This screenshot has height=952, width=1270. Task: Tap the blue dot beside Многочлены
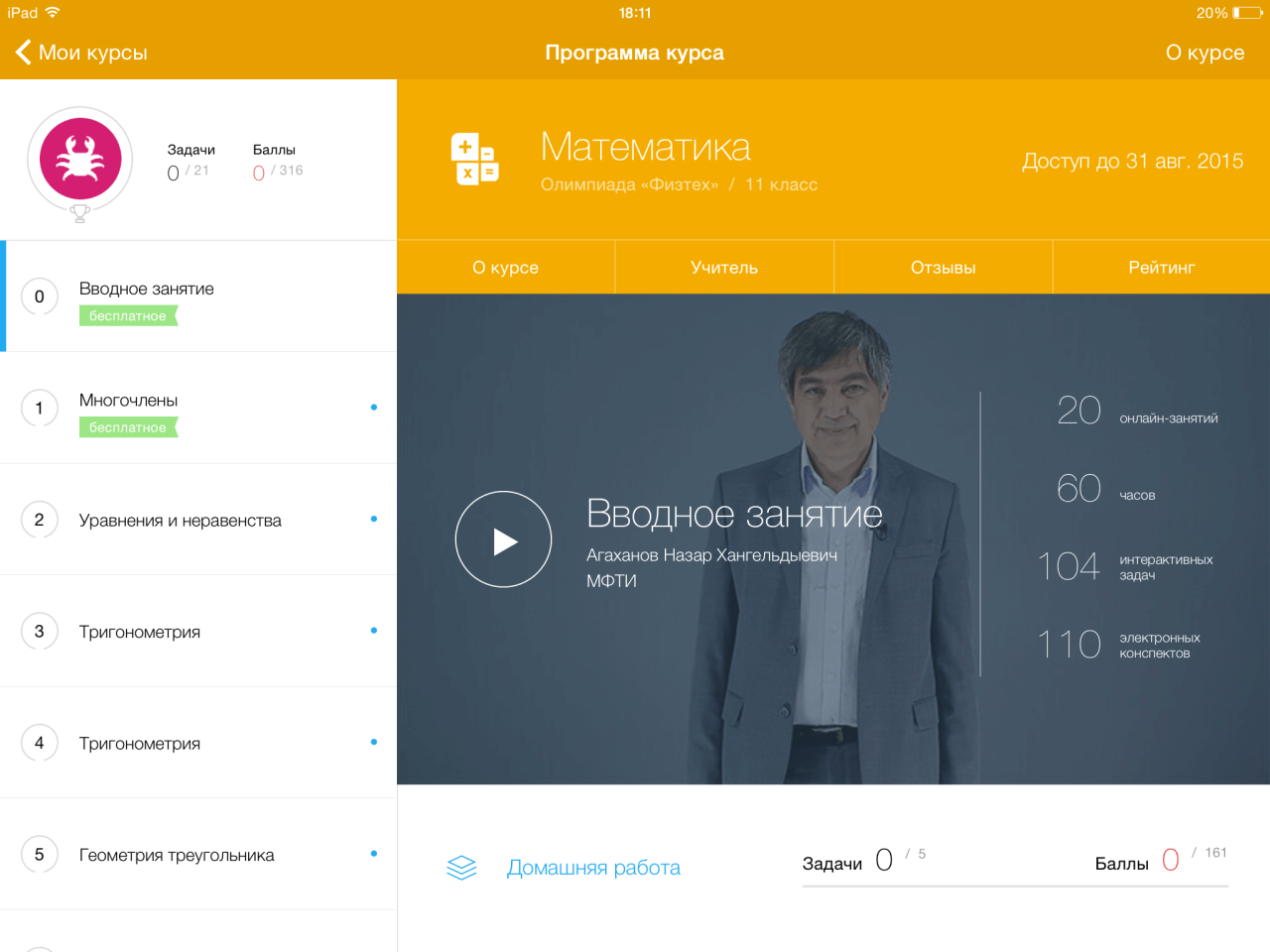(374, 408)
